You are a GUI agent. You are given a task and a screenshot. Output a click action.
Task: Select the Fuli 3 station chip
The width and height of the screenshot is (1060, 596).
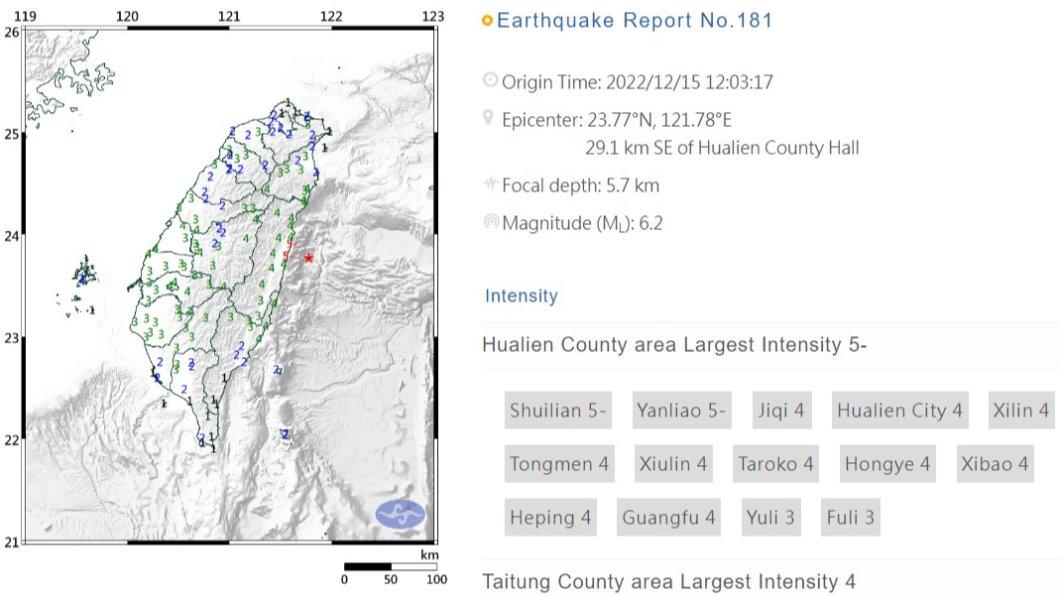click(850, 517)
